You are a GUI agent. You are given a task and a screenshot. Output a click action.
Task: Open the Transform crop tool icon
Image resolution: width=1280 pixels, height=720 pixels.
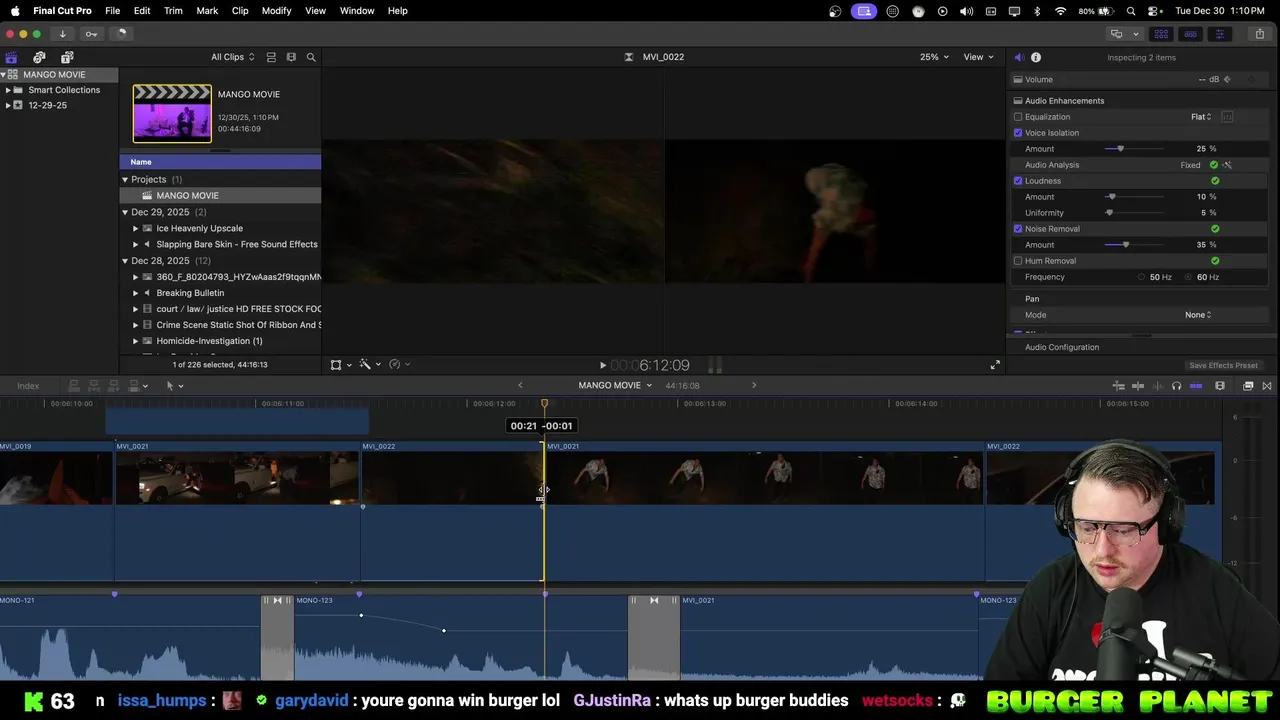336,365
